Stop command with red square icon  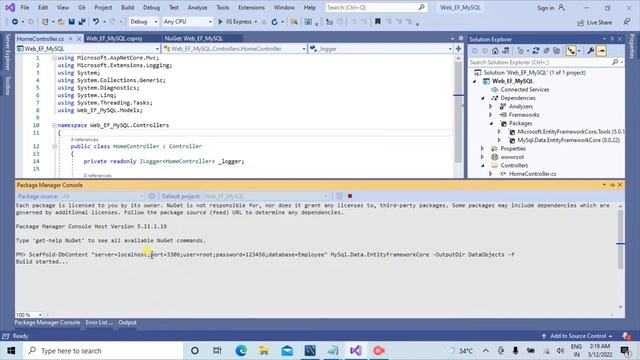pos(350,196)
